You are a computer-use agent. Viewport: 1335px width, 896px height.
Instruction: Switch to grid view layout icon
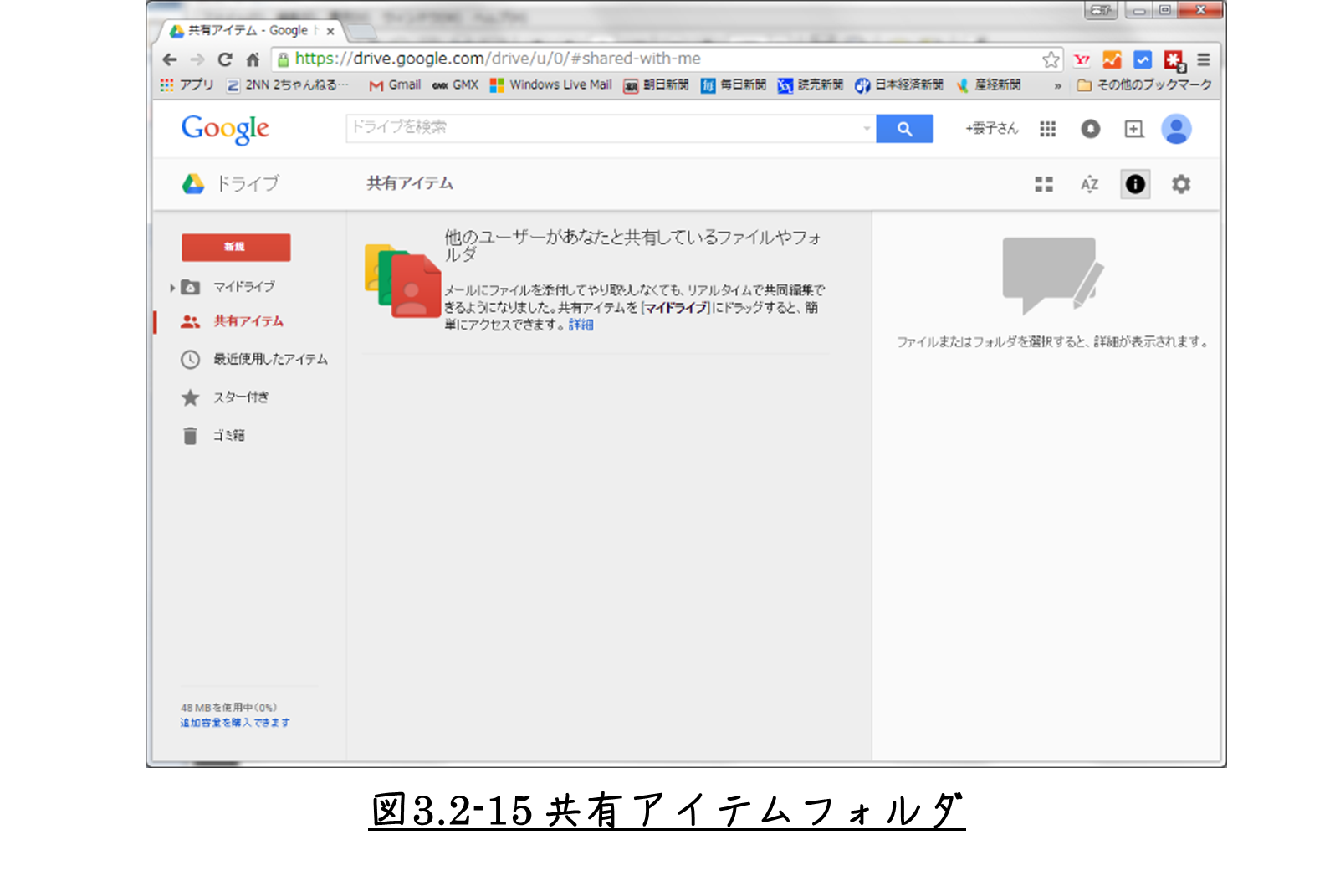pyautogui.click(x=1044, y=184)
